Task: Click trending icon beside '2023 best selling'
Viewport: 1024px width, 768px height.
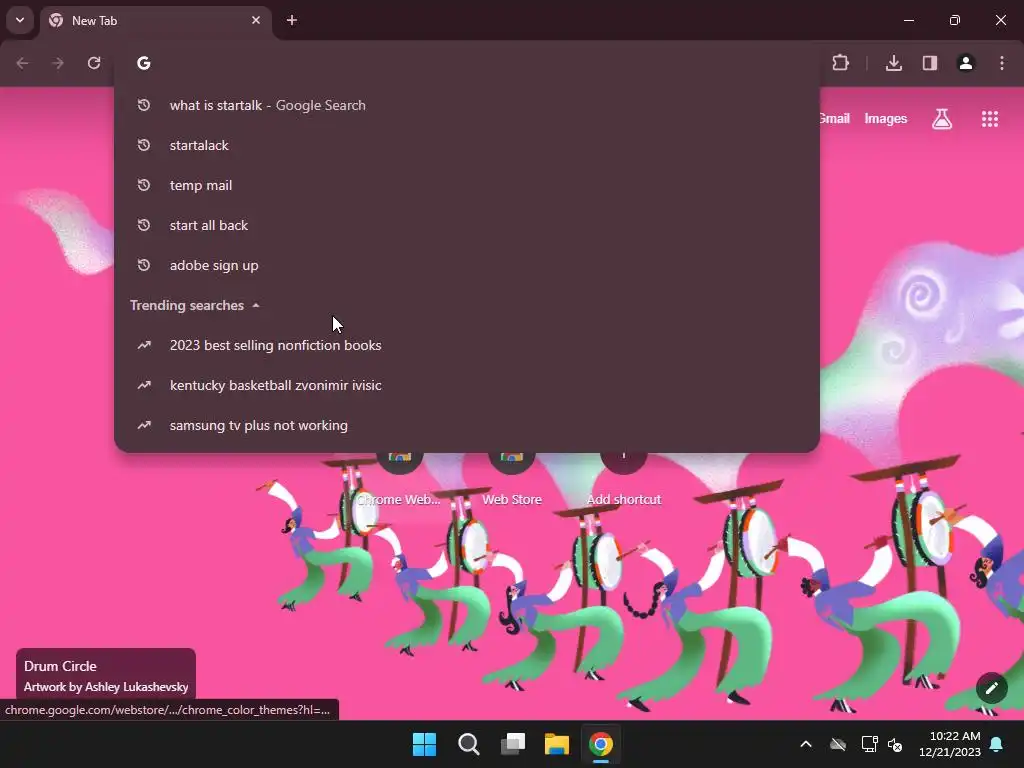Action: (x=144, y=345)
